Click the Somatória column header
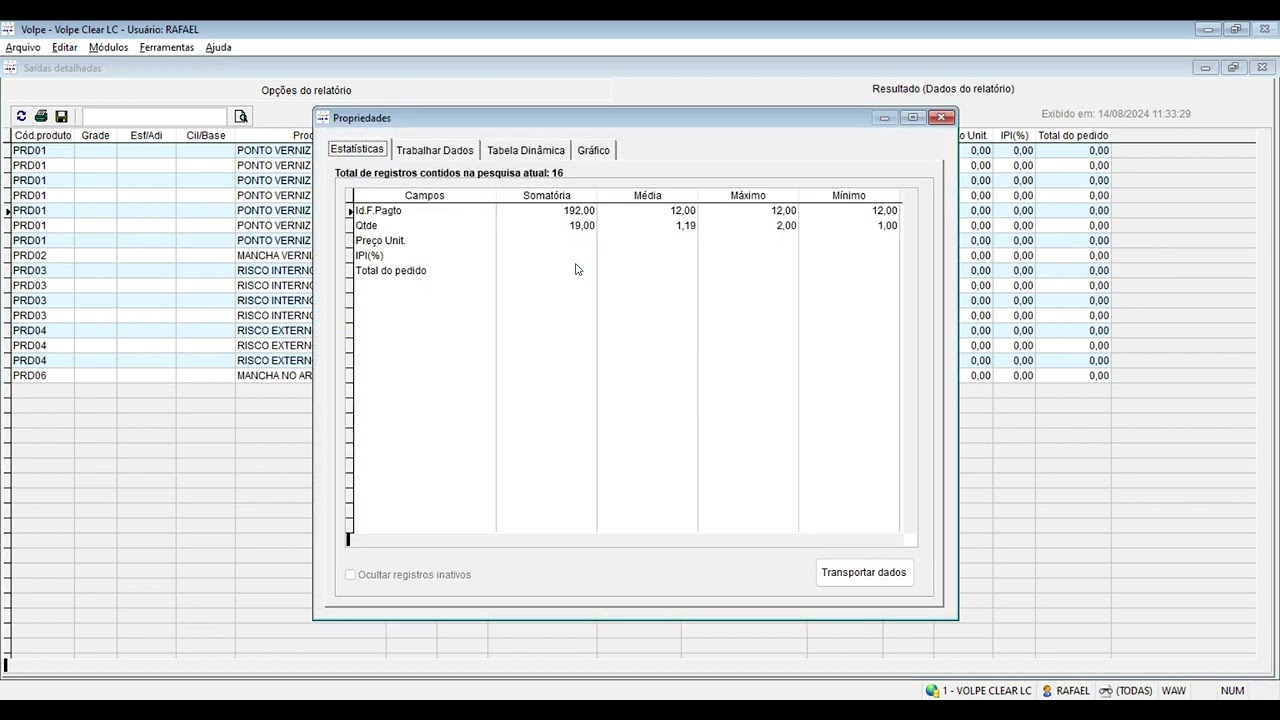This screenshot has width=1280, height=720. pos(547,195)
